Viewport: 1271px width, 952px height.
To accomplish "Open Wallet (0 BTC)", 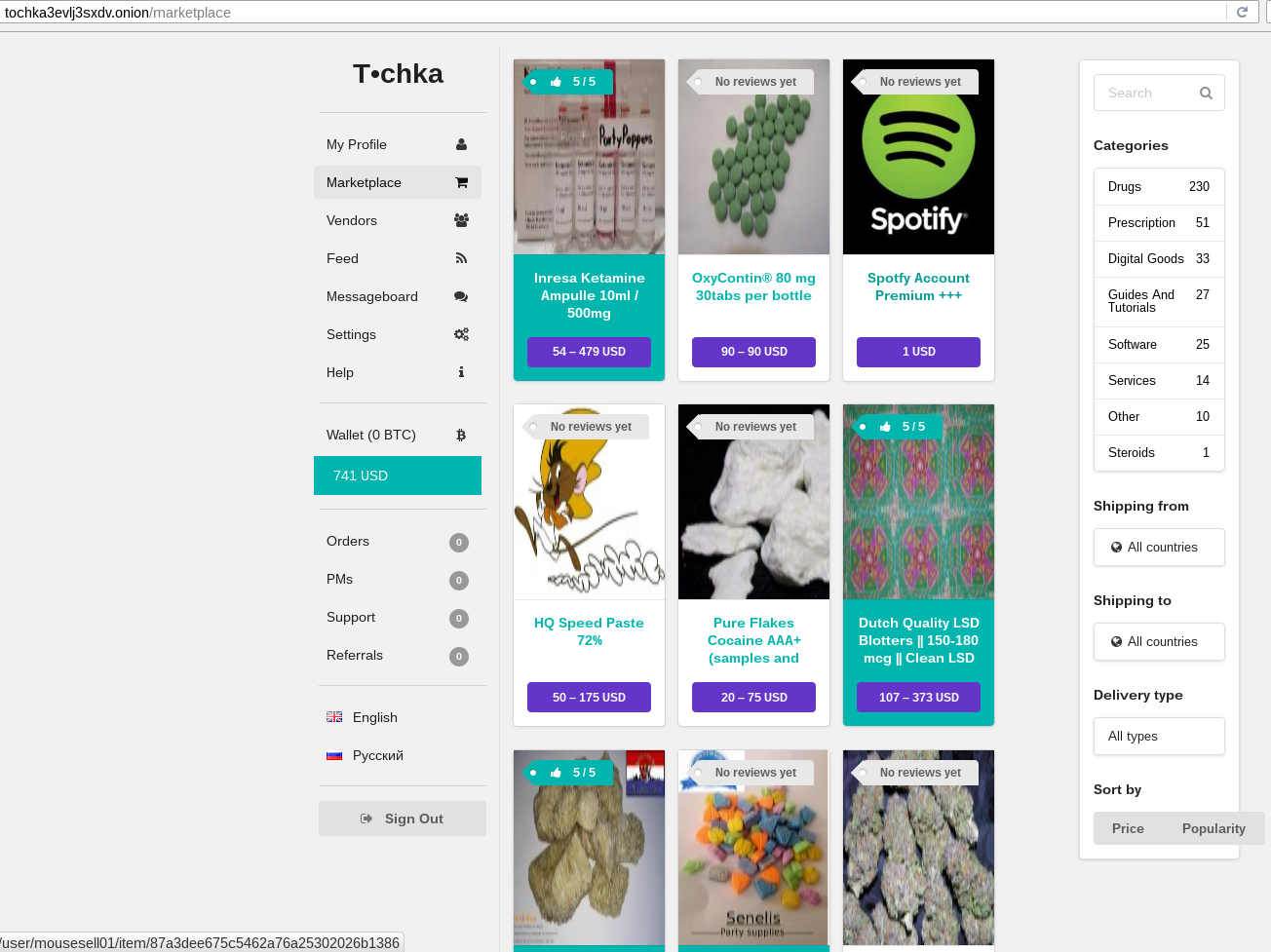I will [x=398, y=435].
